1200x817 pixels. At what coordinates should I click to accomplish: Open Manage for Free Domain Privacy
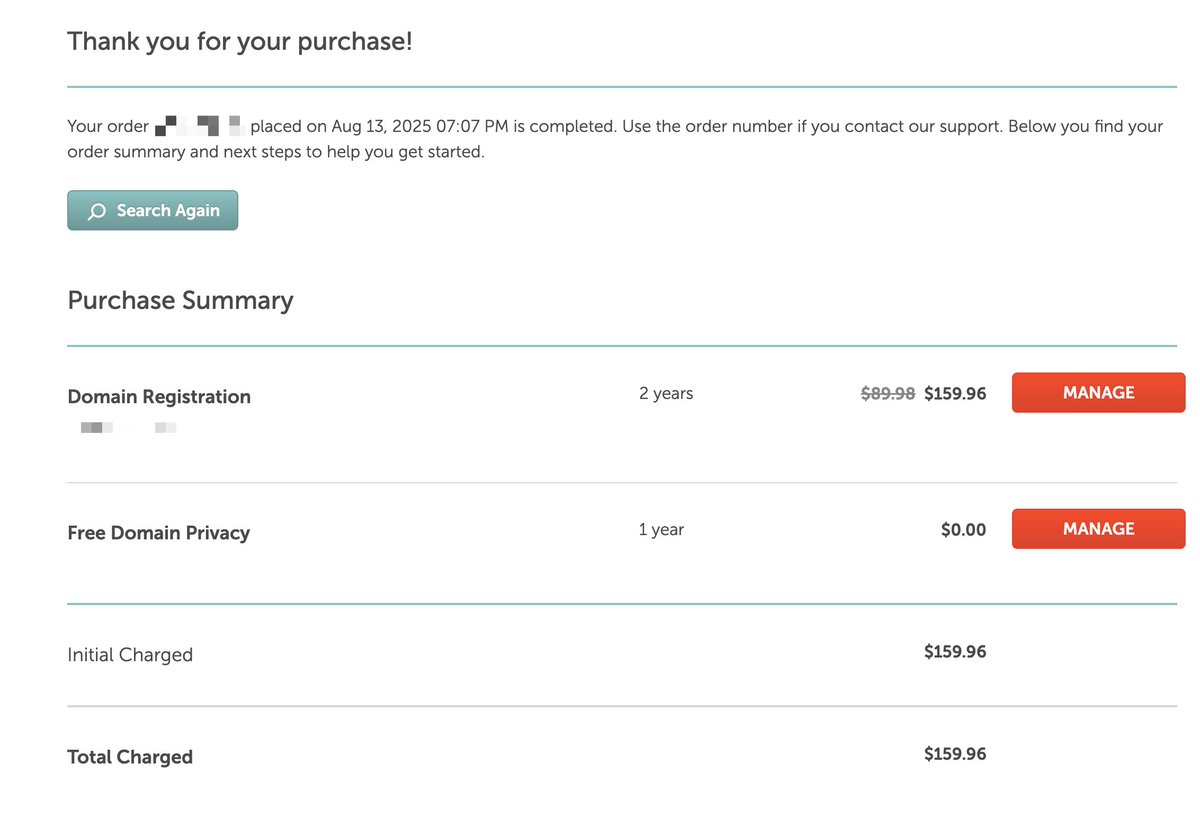coord(1098,529)
